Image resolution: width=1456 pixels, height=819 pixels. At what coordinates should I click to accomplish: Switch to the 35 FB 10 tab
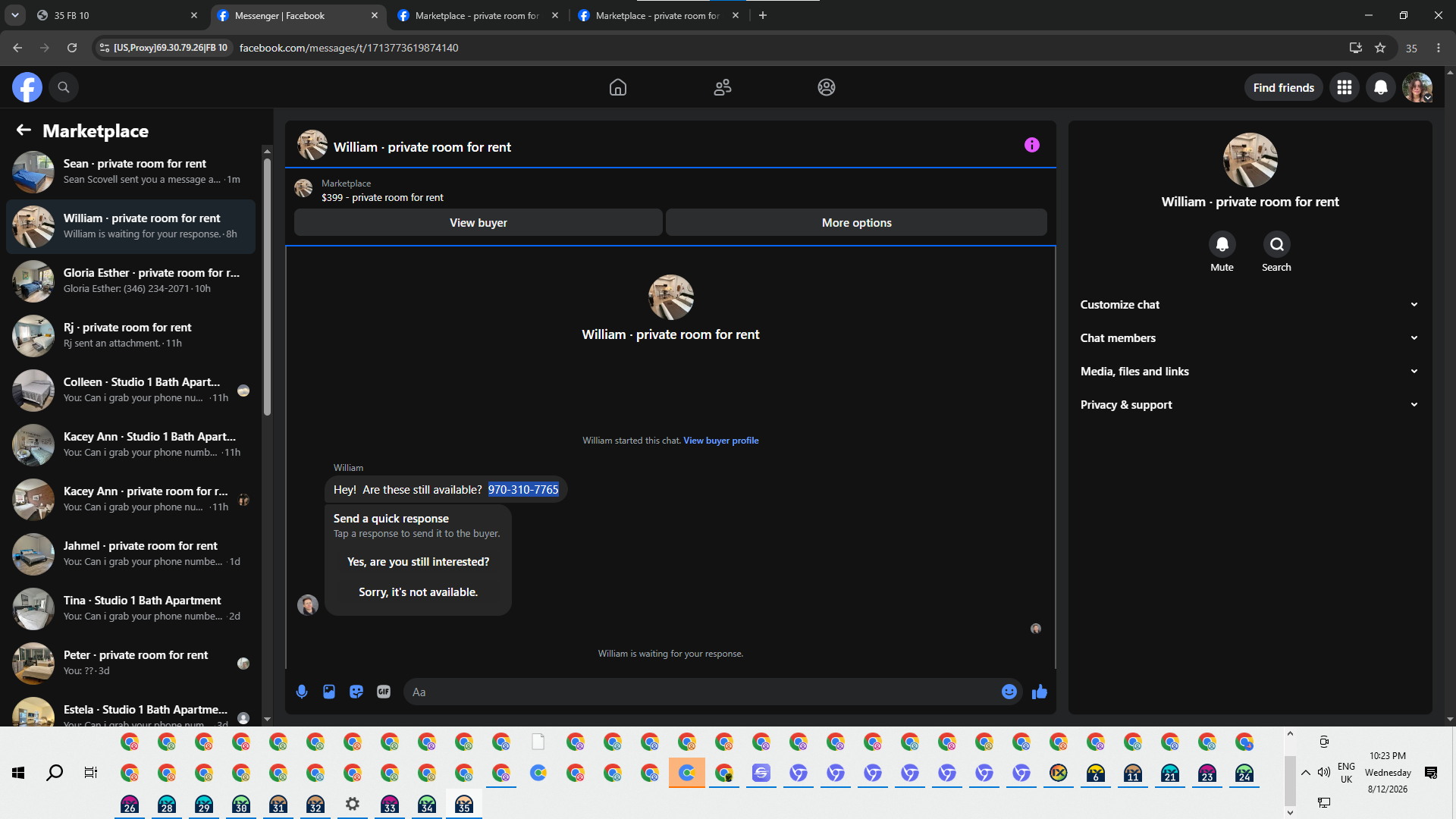click(x=118, y=15)
